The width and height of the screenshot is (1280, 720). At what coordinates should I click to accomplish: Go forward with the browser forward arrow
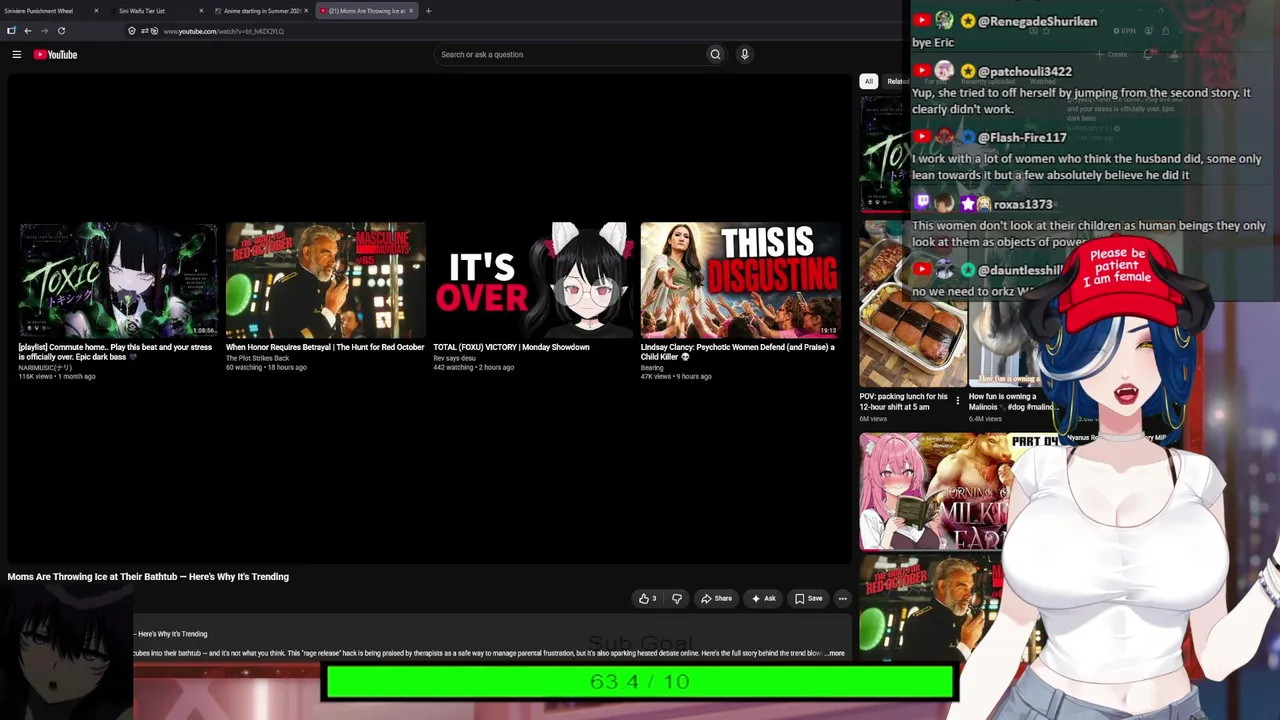click(x=44, y=31)
